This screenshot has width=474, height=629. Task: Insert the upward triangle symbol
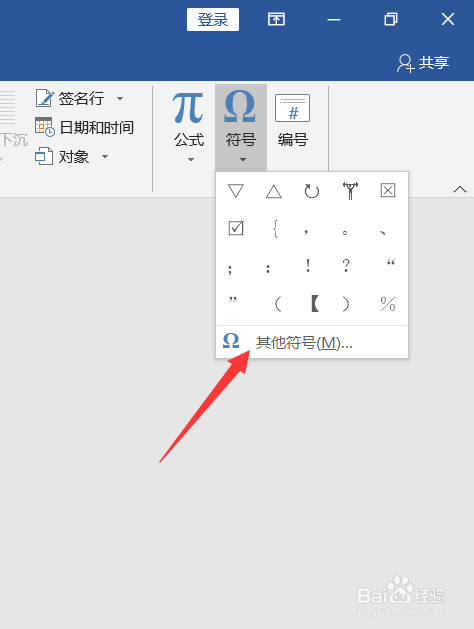tap(273, 192)
